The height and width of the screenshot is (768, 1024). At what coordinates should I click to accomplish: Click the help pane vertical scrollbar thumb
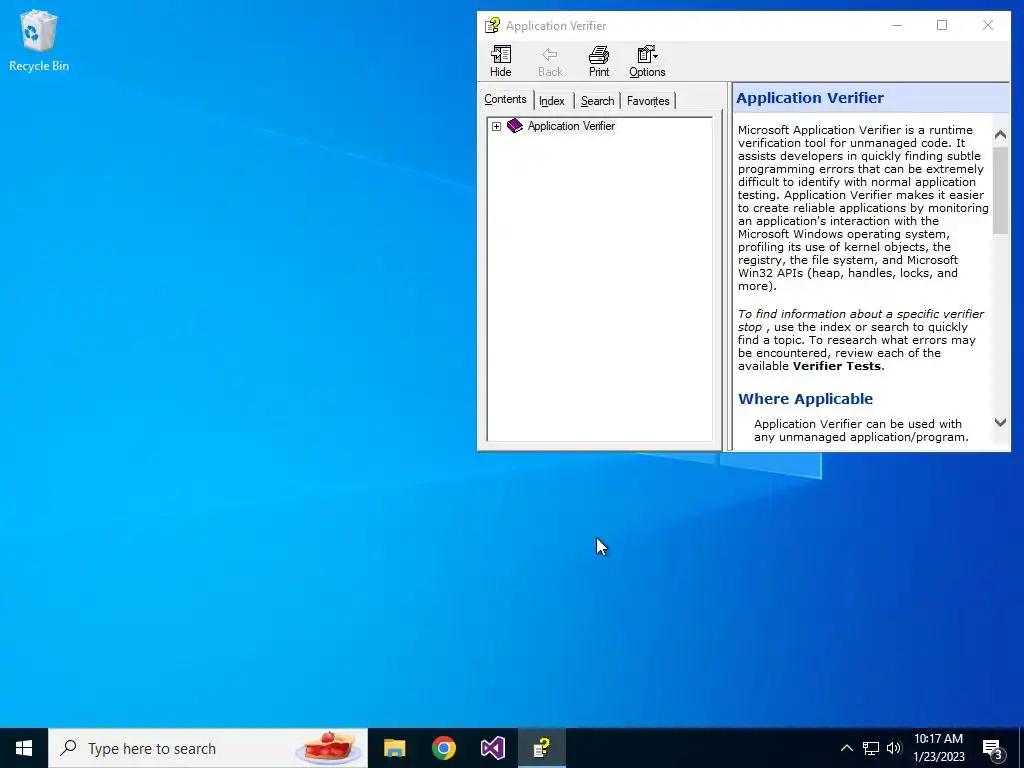click(x=1000, y=190)
